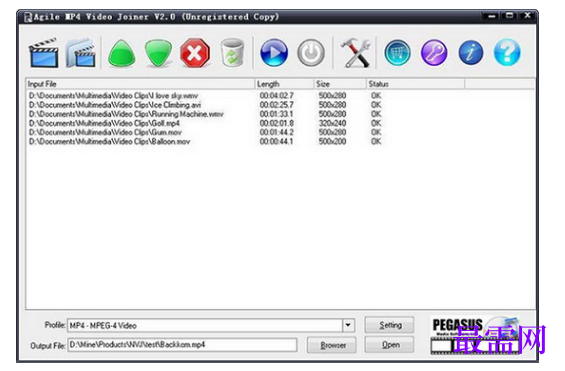Click the purple key register icon
This screenshot has width=565, height=371.
coord(434,53)
